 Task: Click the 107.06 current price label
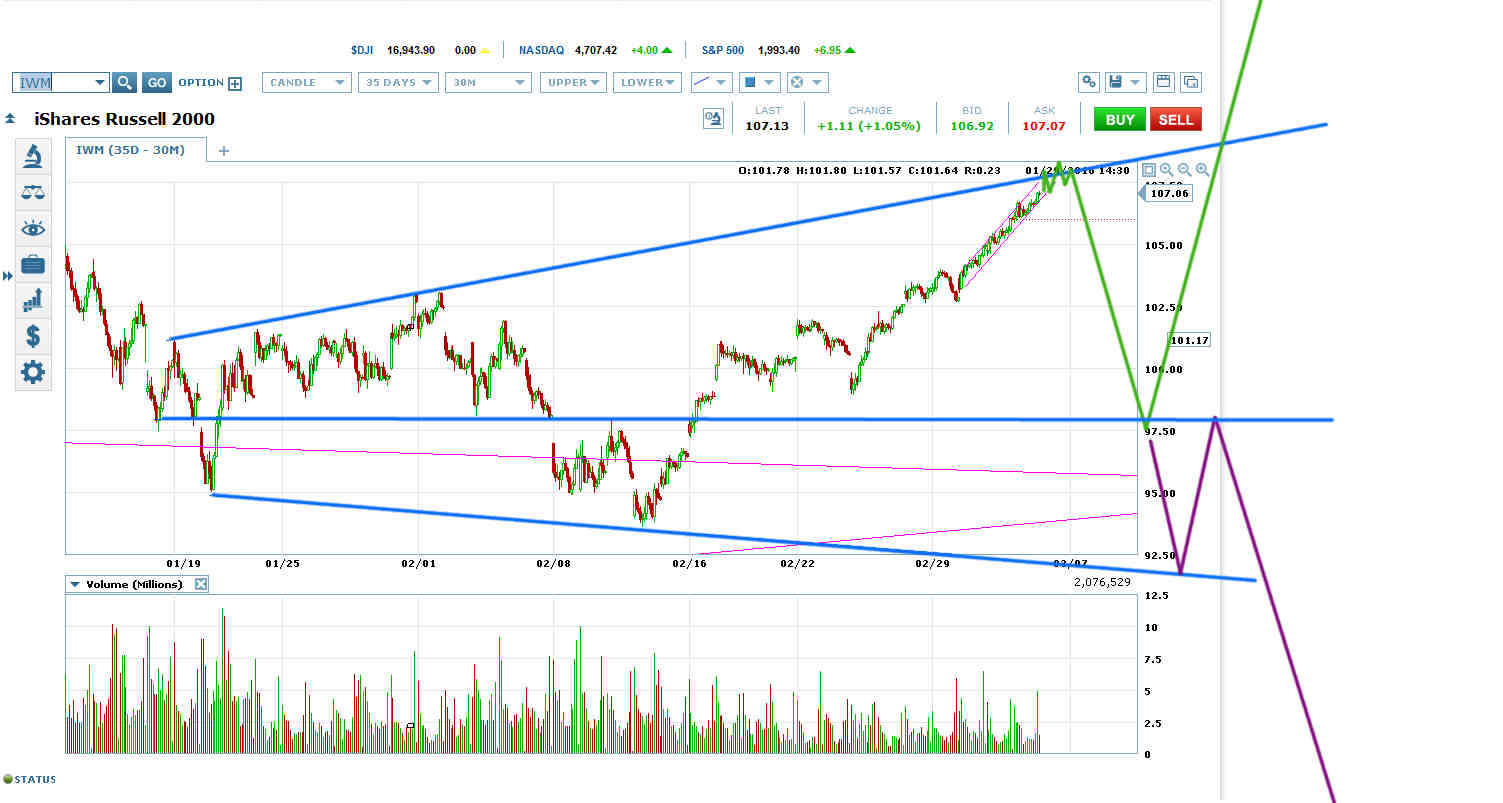click(x=1169, y=194)
